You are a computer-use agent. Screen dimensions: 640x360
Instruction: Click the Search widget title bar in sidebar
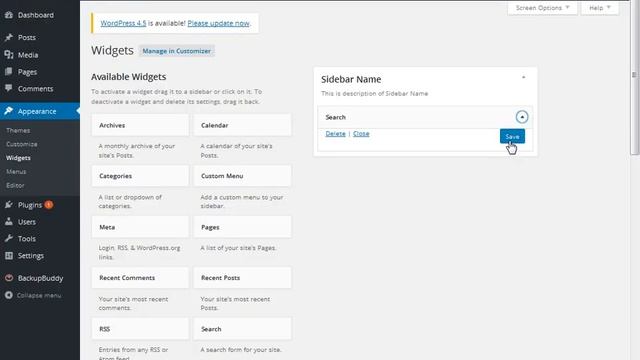click(x=425, y=117)
